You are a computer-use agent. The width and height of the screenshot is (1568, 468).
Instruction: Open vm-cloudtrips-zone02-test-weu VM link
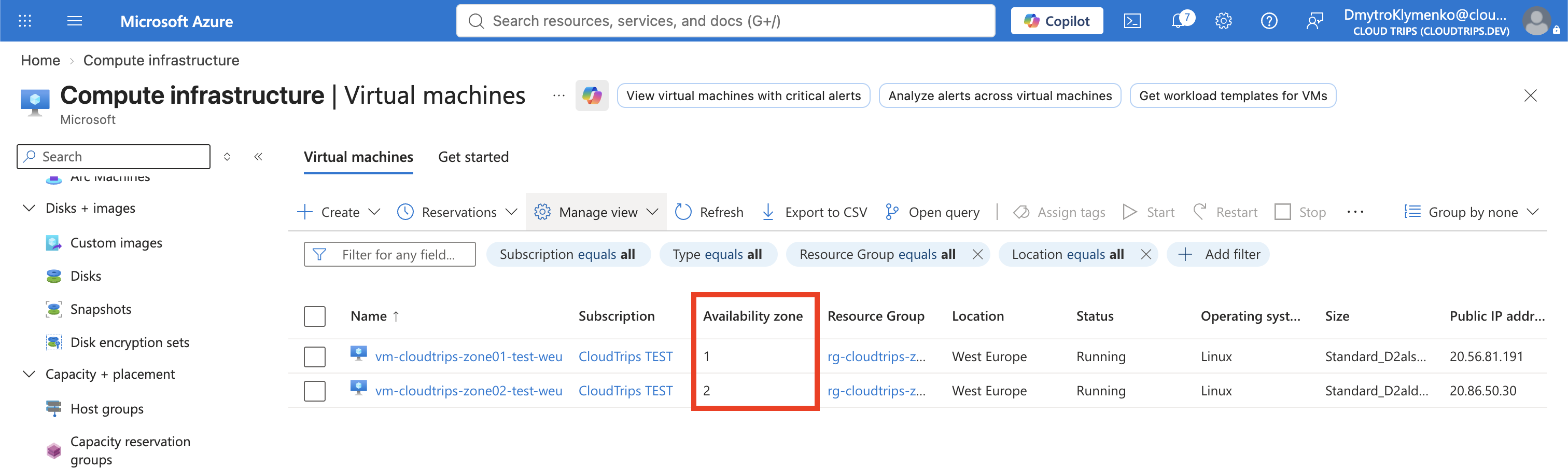tap(468, 391)
